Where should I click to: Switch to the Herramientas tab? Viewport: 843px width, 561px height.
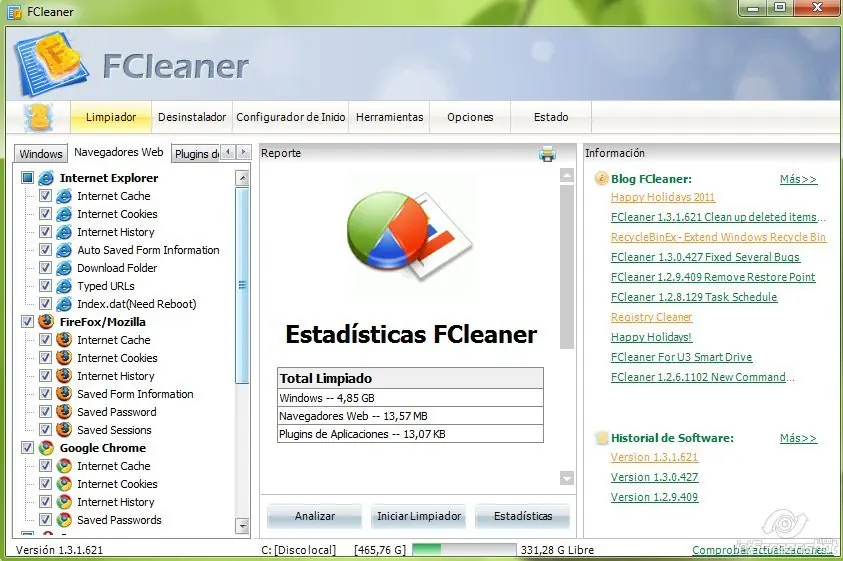pyautogui.click(x=389, y=117)
